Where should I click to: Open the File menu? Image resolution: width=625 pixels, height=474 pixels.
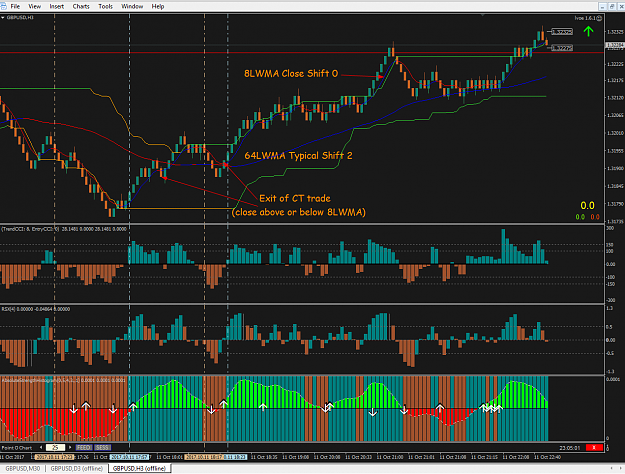(15, 6)
